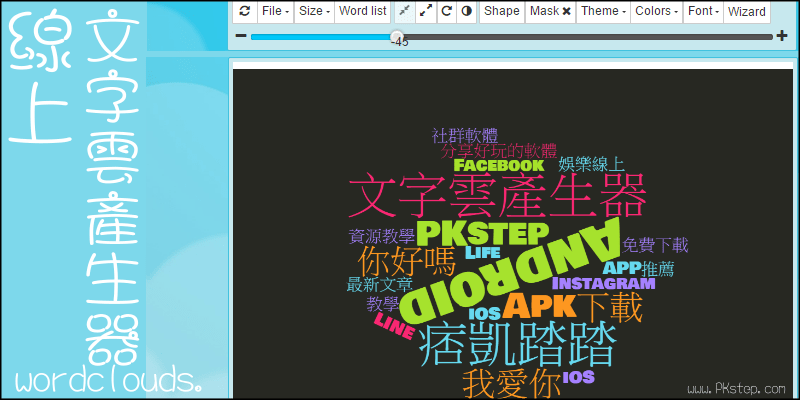
Task: Click the 社群軟體 word
Action: 465,136
